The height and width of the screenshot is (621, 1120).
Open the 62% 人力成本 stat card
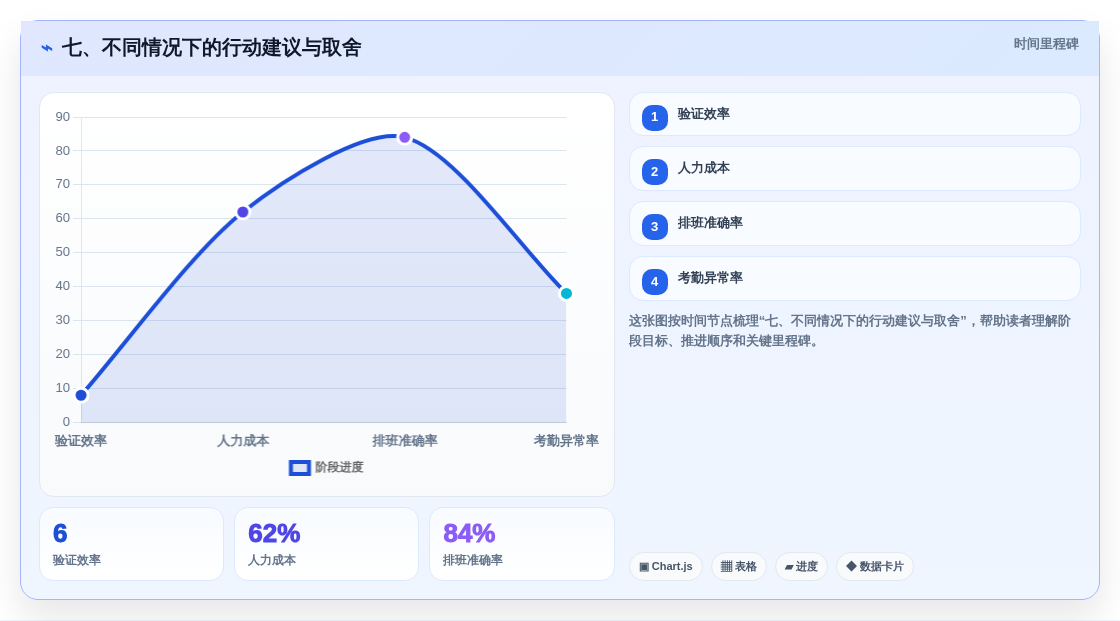pyautogui.click(x=326, y=545)
